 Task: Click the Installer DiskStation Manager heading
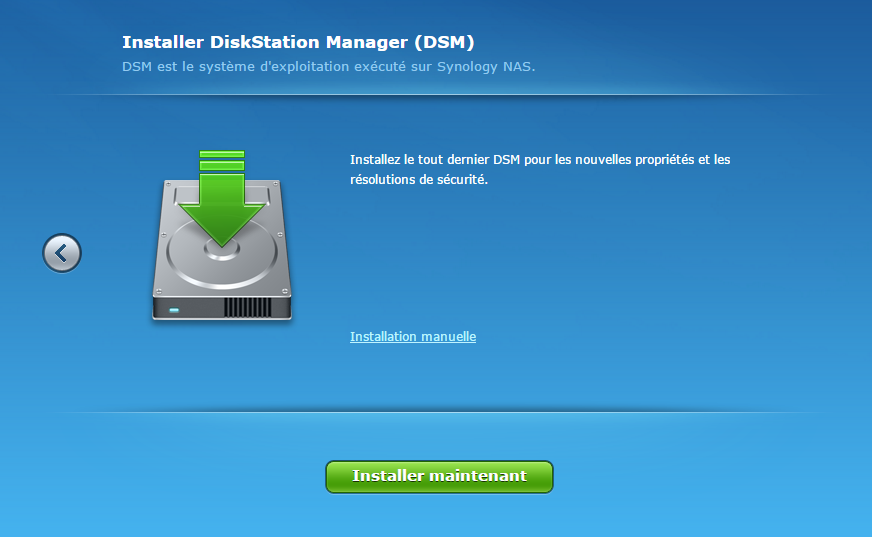(297, 42)
